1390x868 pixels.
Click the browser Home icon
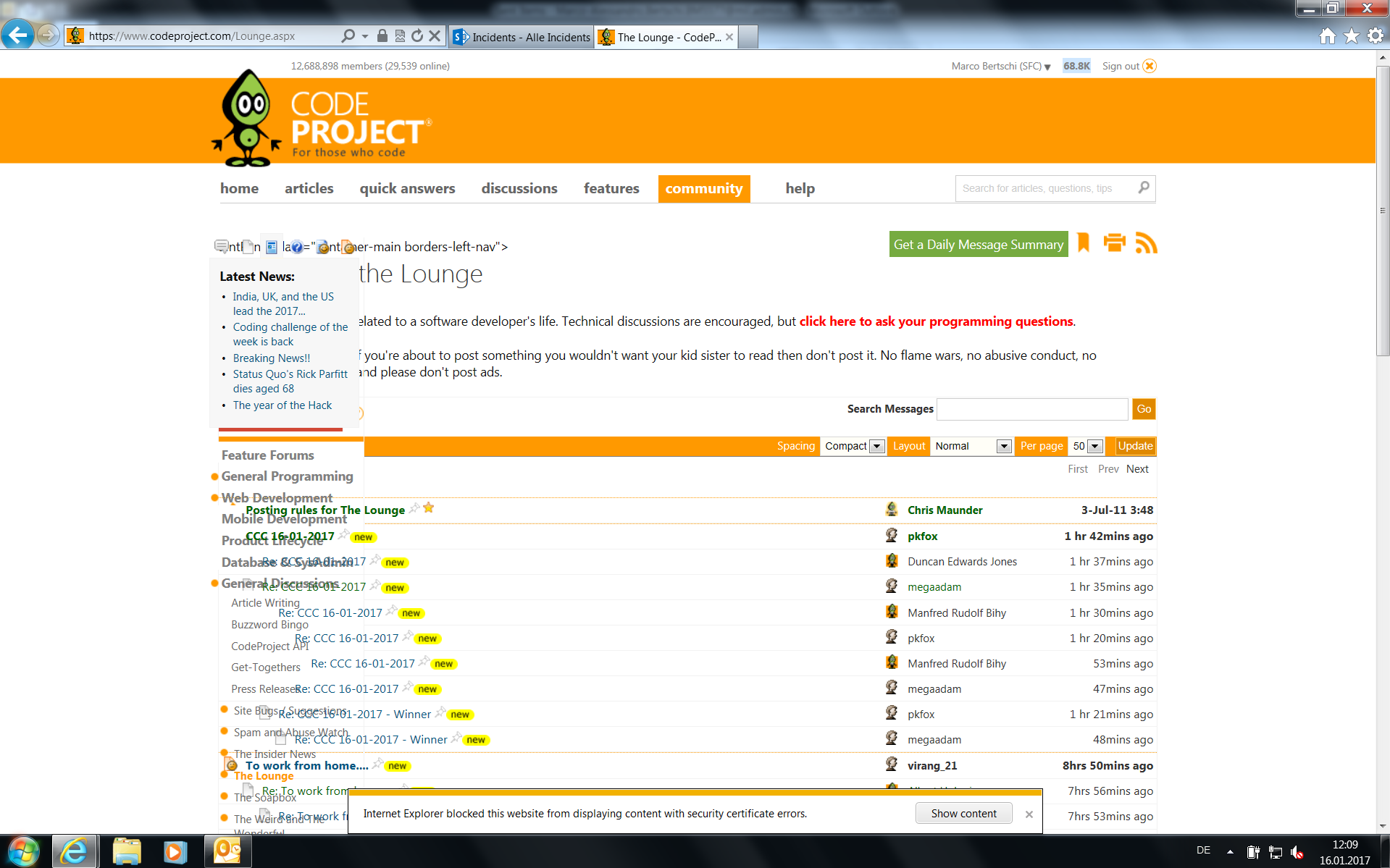(x=1327, y=36)
